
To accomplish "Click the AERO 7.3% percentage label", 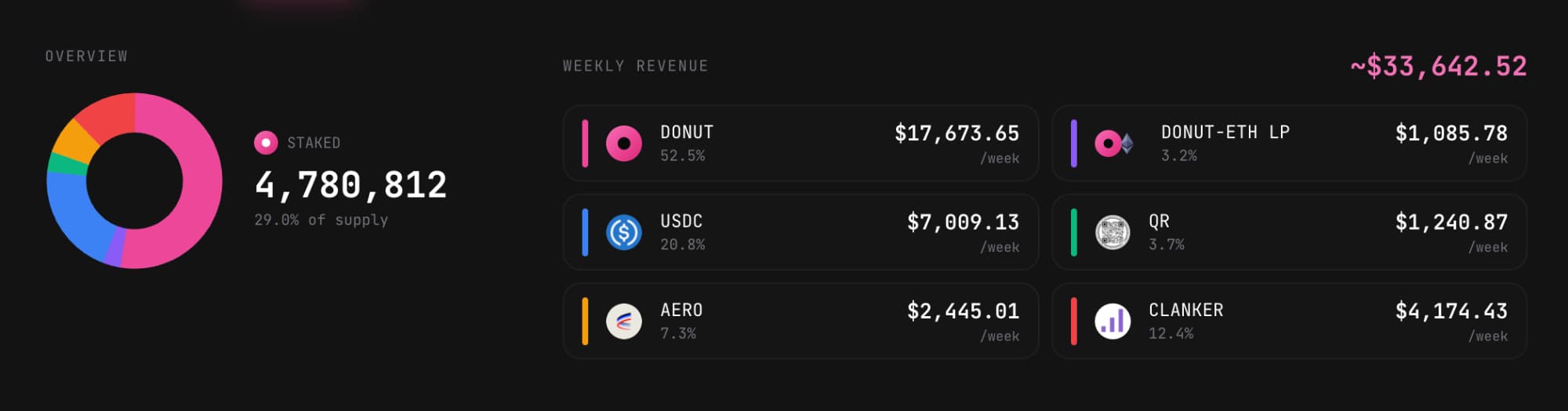I will tap(677, 333).
